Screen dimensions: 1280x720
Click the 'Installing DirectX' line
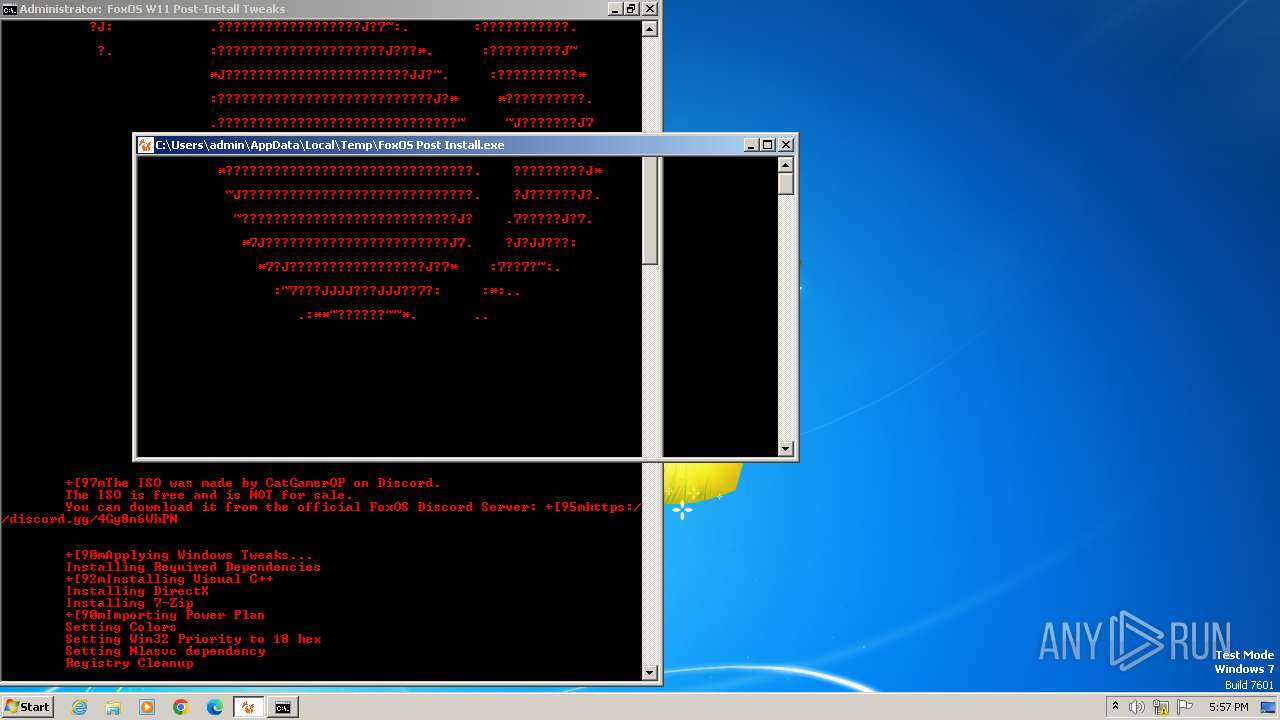pos(137,591)
